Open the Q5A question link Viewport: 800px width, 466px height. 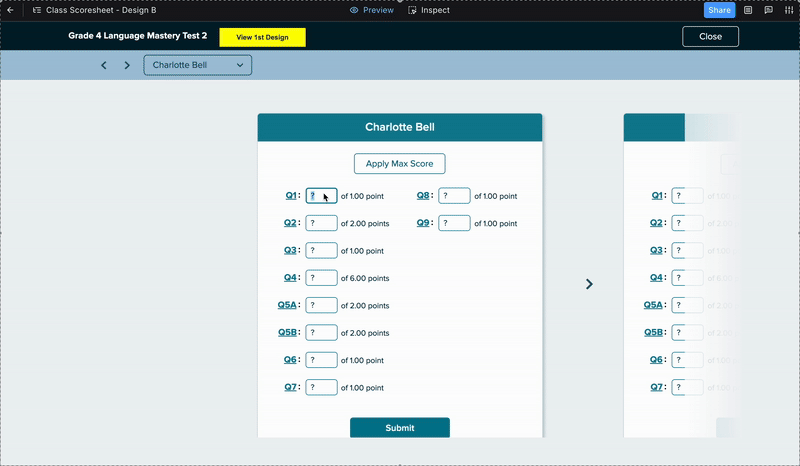[288, 305]
